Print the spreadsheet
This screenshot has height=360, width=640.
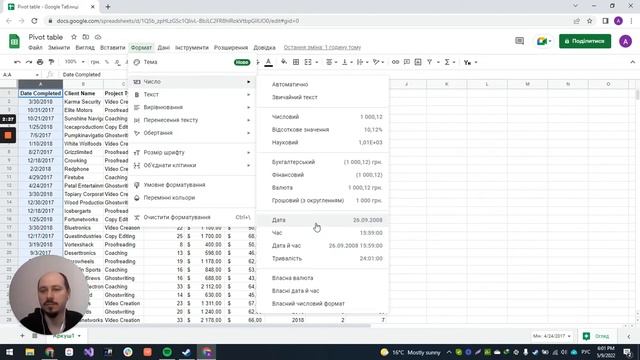(40, 62)
